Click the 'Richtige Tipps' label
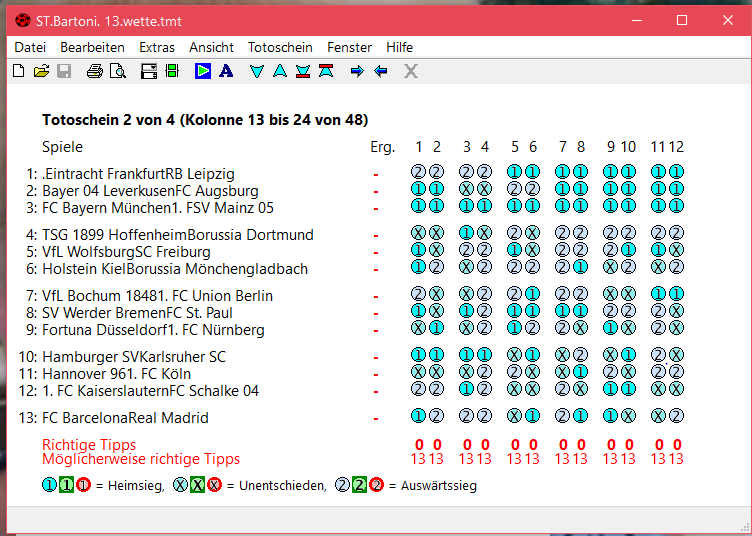The image size is (752, 536). (89, 444)
